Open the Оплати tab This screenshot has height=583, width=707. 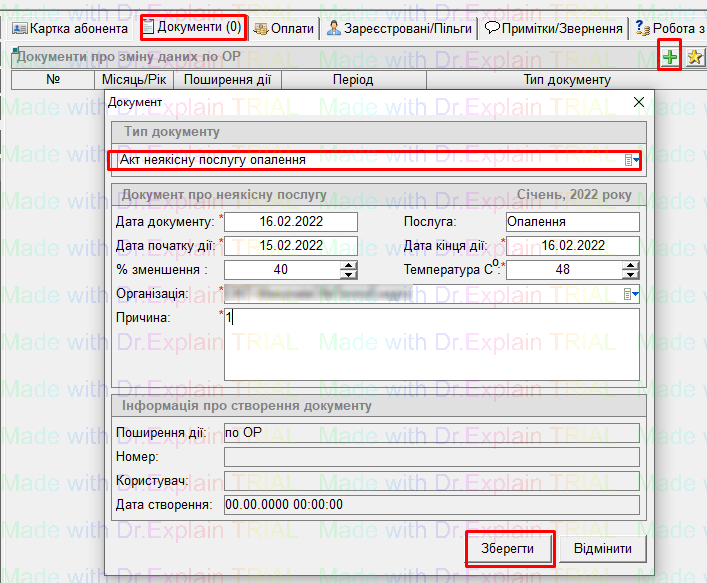284,28
